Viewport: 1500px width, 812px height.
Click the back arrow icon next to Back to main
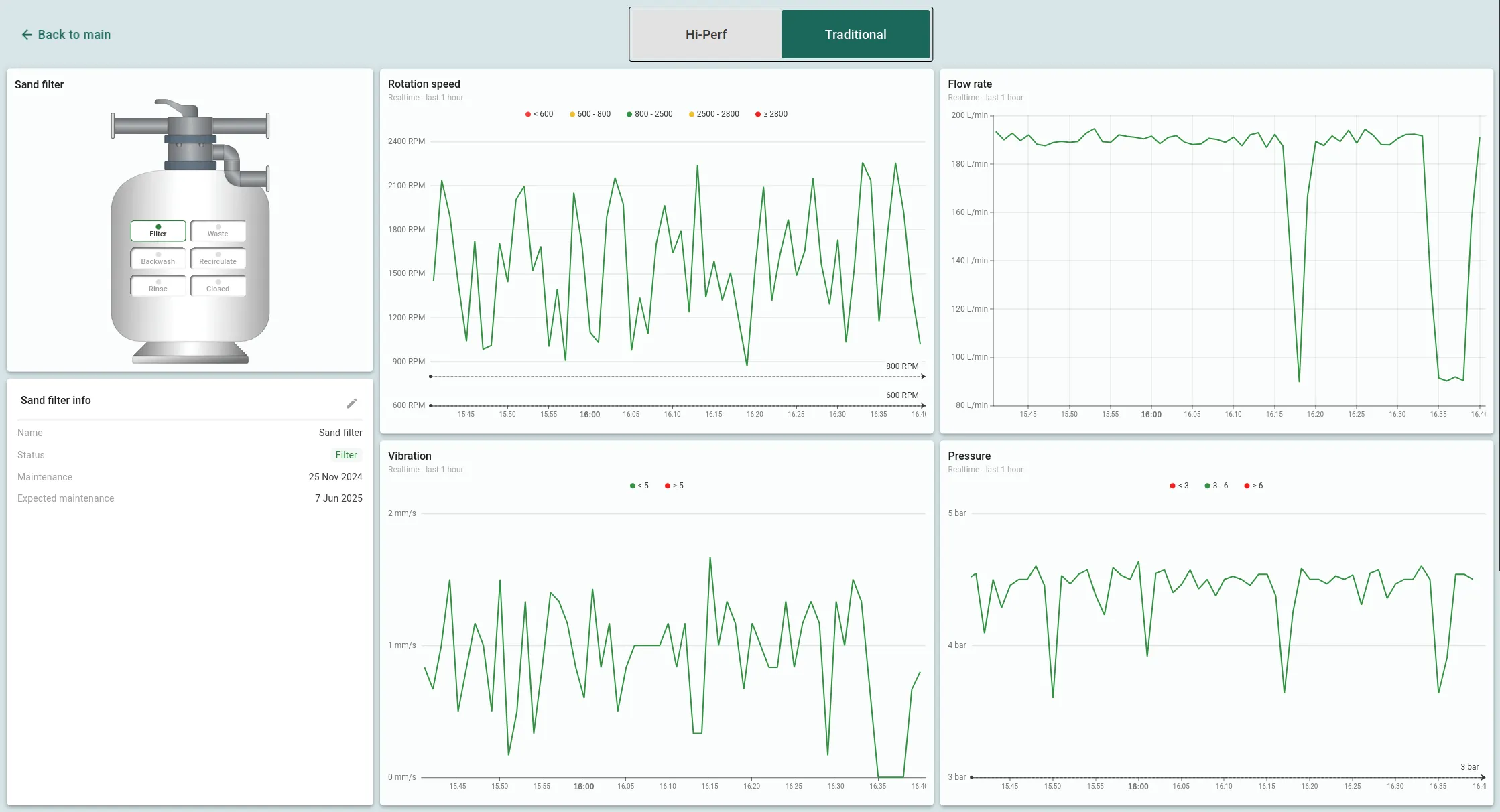tap(27, 35)
